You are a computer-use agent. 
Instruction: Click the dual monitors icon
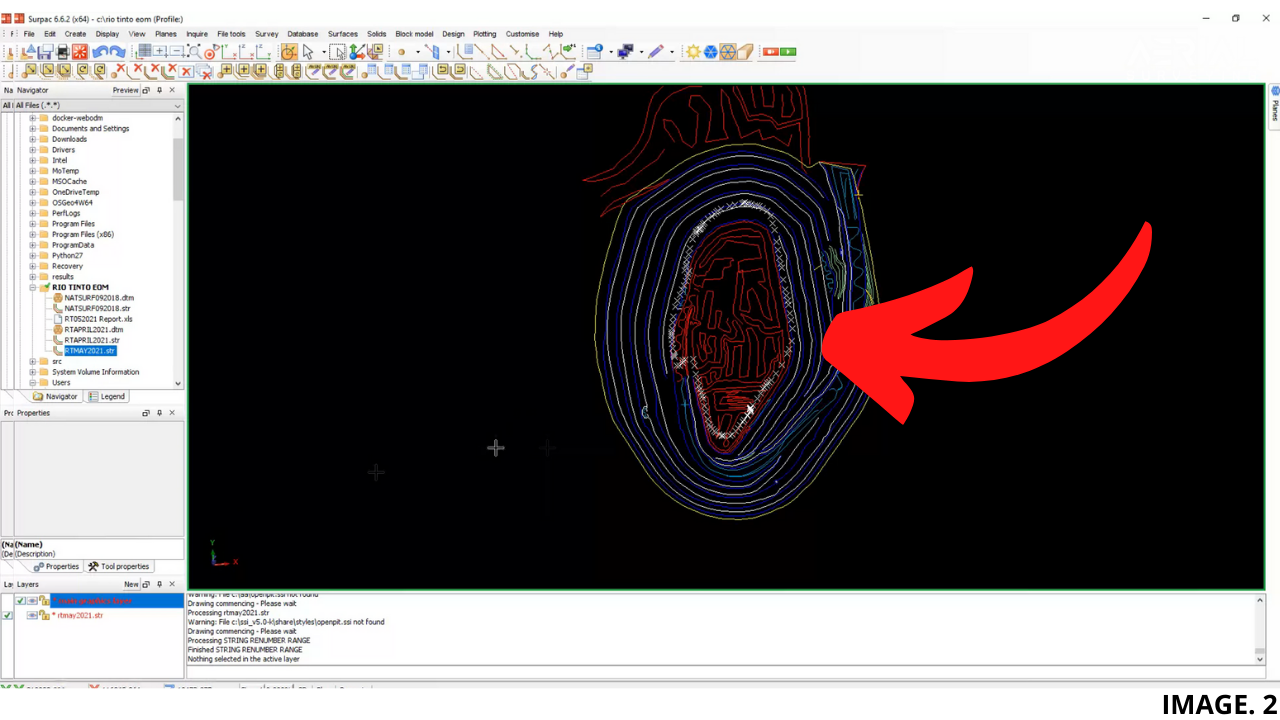tap(625, 52)
